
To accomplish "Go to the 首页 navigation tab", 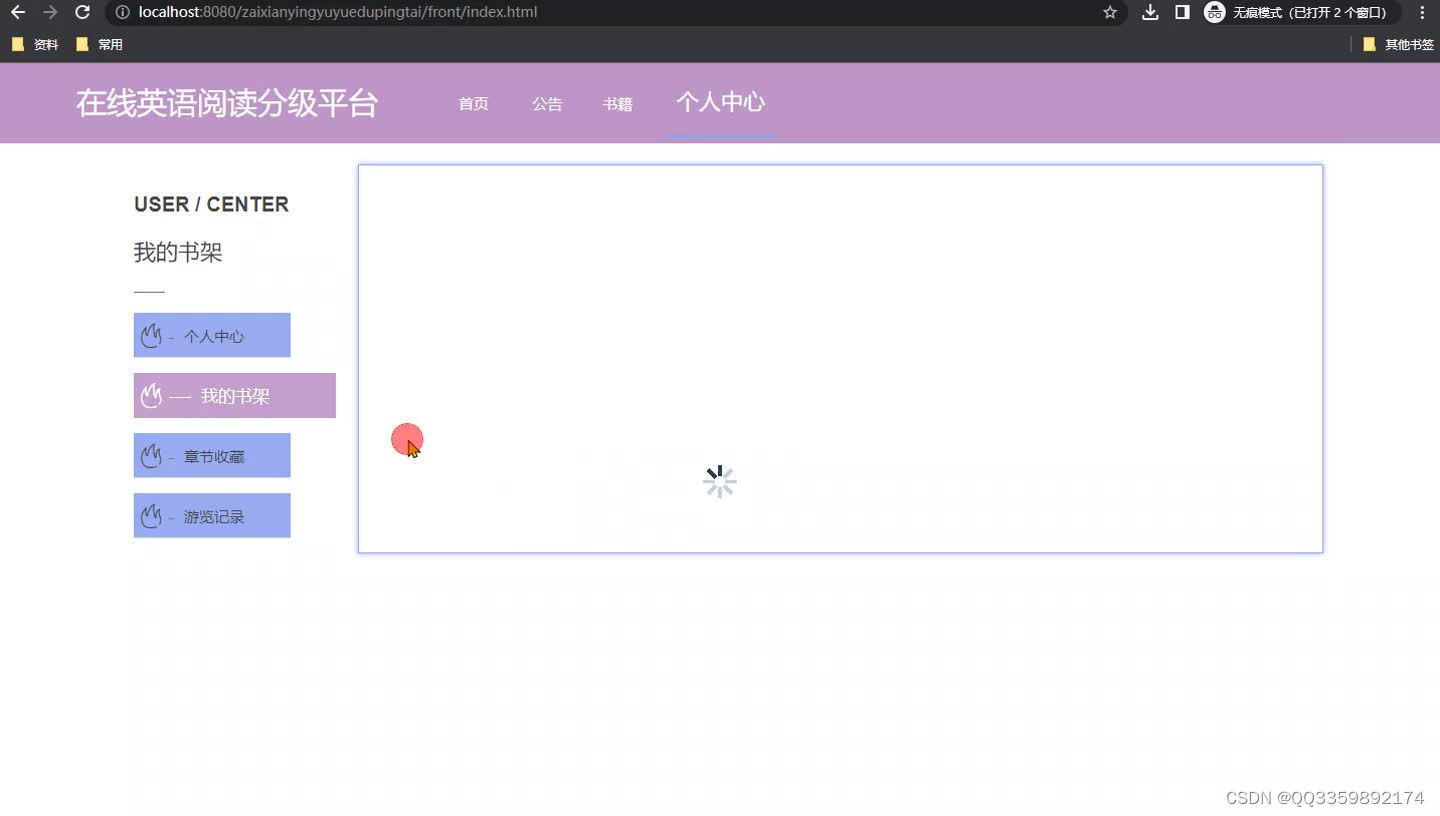I will pos(473,103).
